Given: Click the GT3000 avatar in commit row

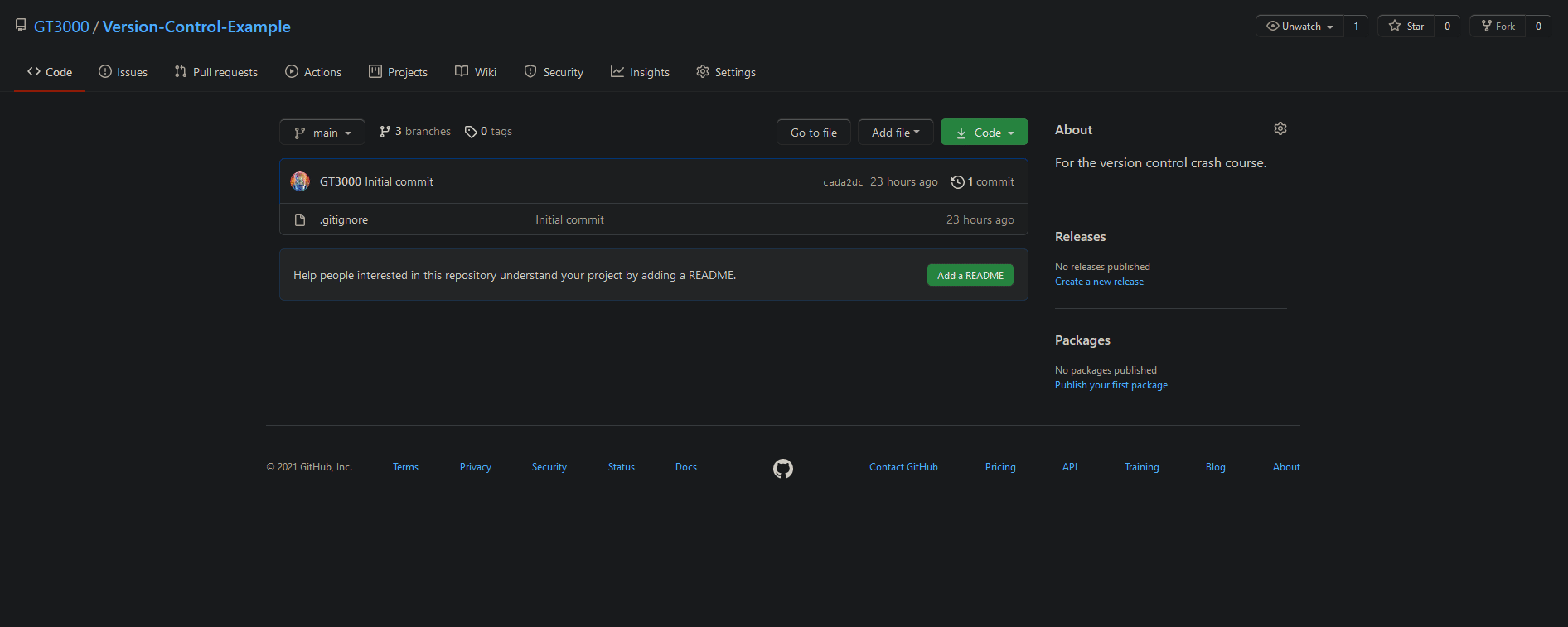Looking at the screenshot, I should tap(300, 181).
